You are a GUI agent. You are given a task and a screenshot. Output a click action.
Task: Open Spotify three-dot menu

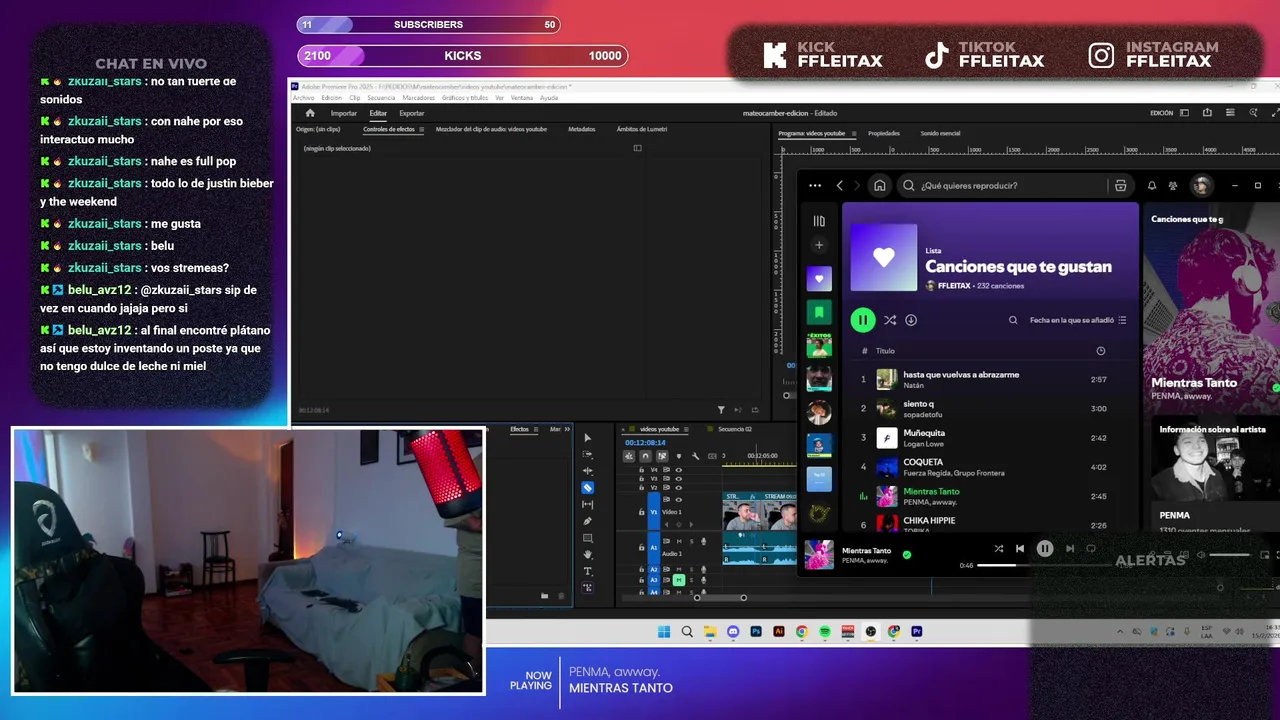point(815,185)
